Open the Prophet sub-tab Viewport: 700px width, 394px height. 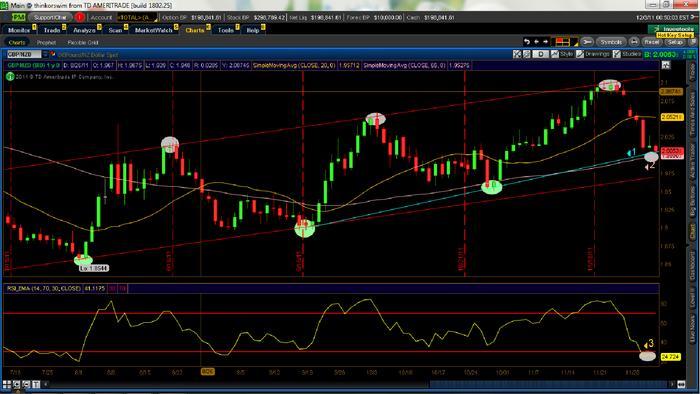[x=46, y=42]
